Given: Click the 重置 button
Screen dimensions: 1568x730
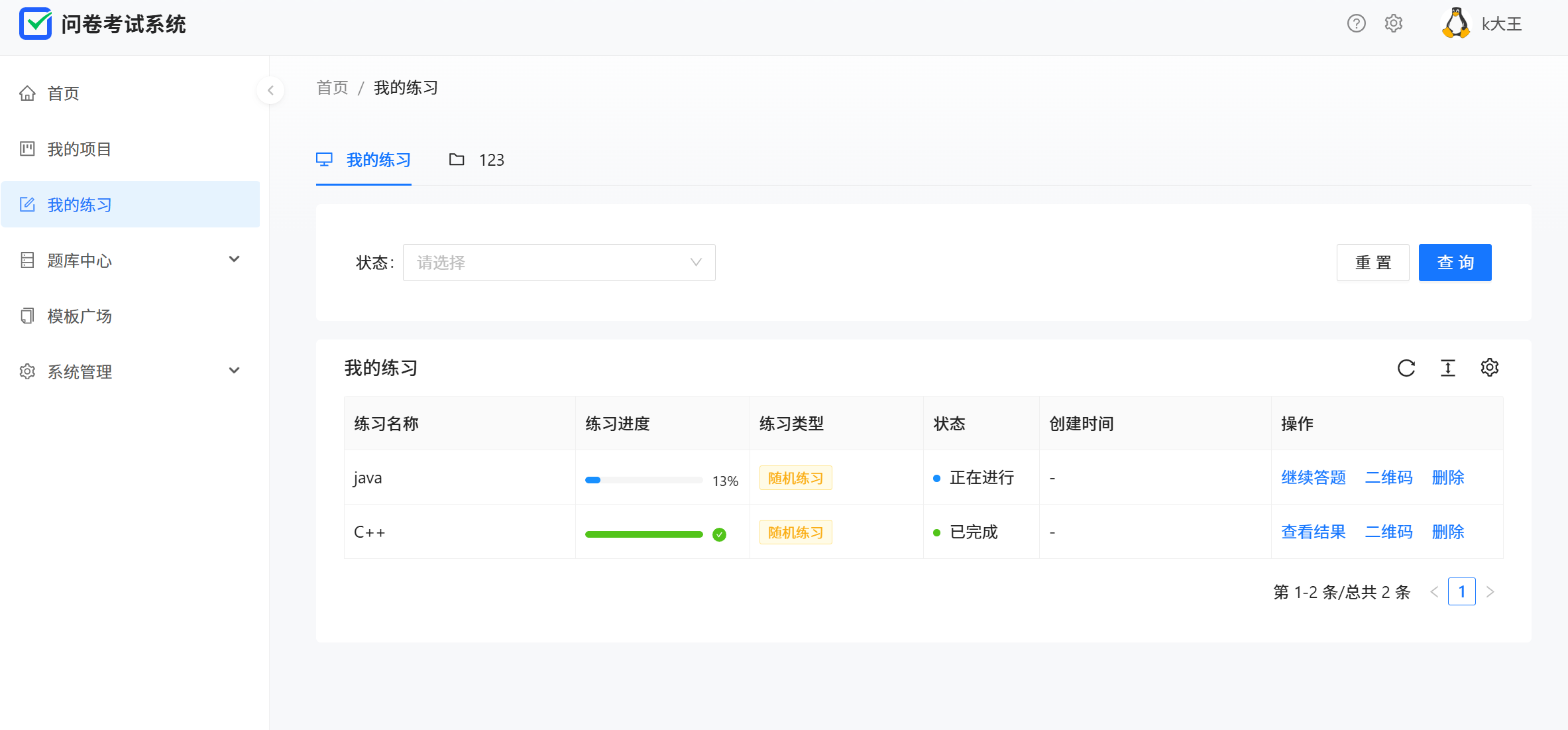Looking at the screenshot, I should pyautogui.click(x=1372, y=263).
